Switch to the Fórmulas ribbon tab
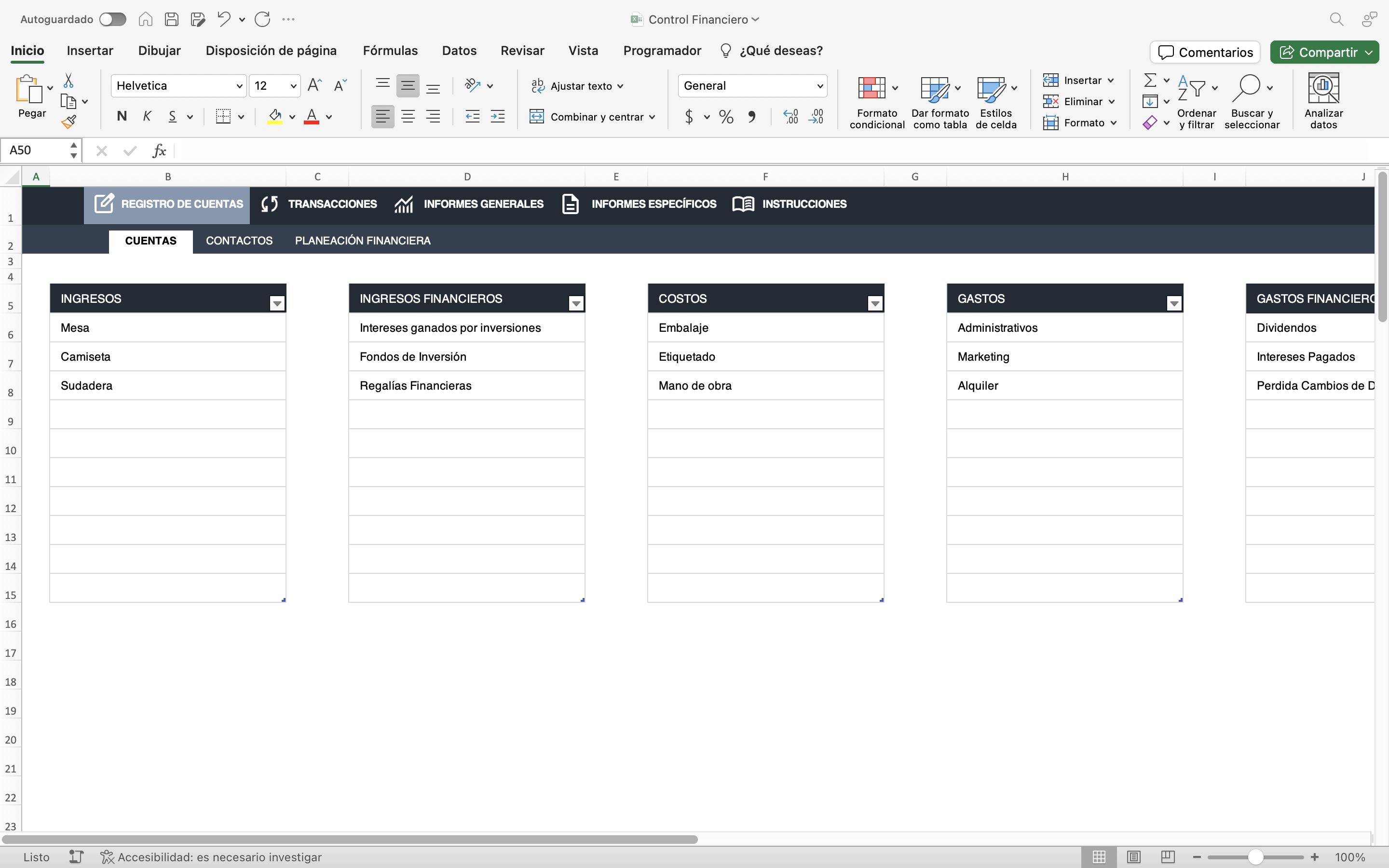This screenshot has height=868, width=1389. click(x=390, y=51)
